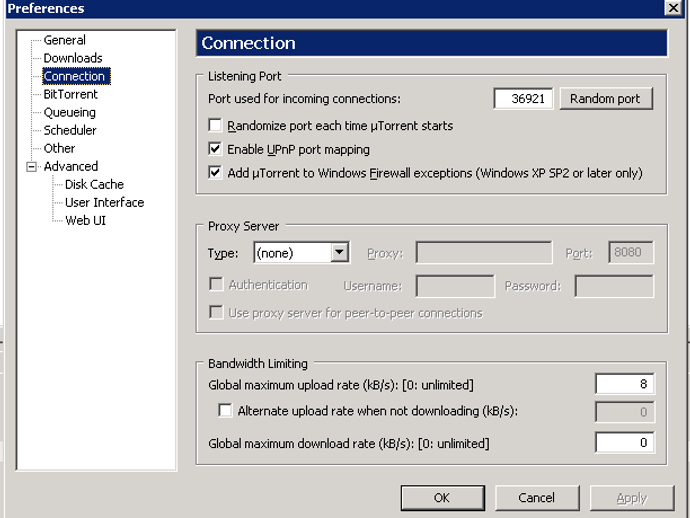Open the Queueing preferences section
This screenshot has height=518, width=690.
coord(70,112)
